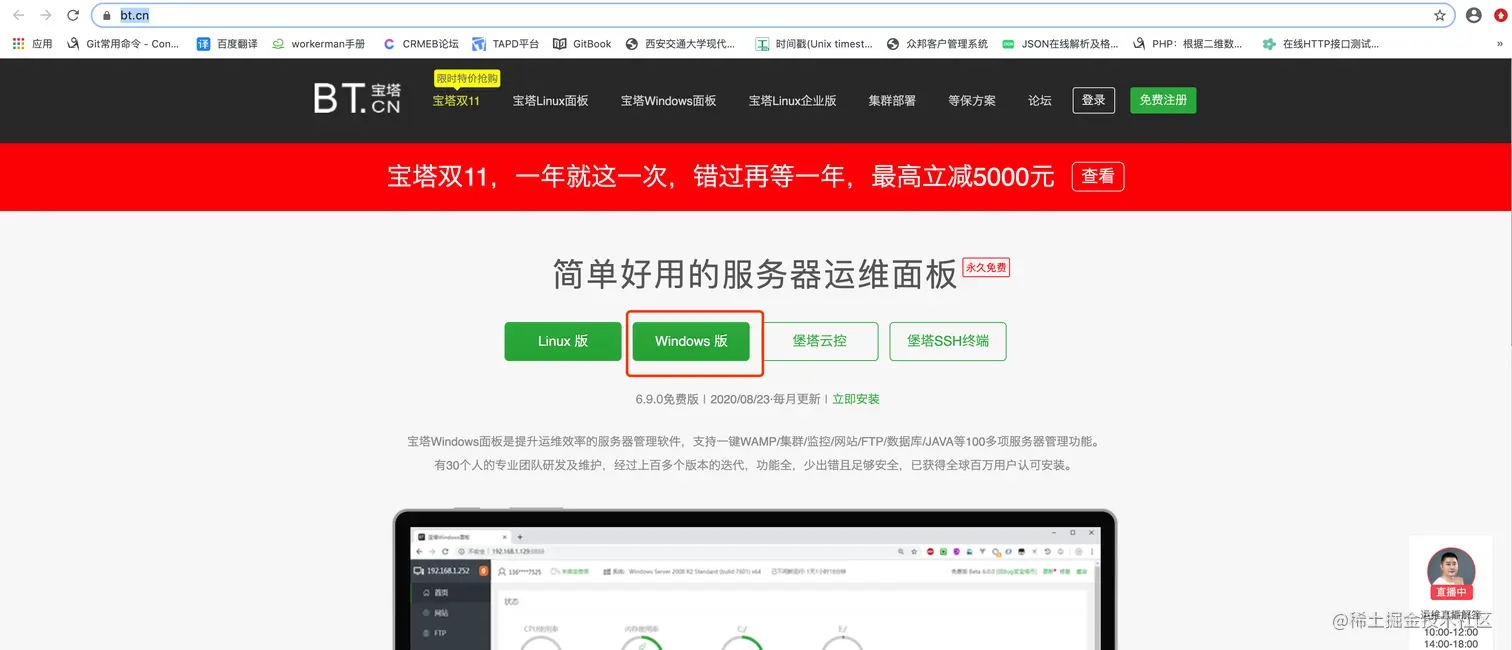Open the workerman手册 bookmark

(318, 44)
